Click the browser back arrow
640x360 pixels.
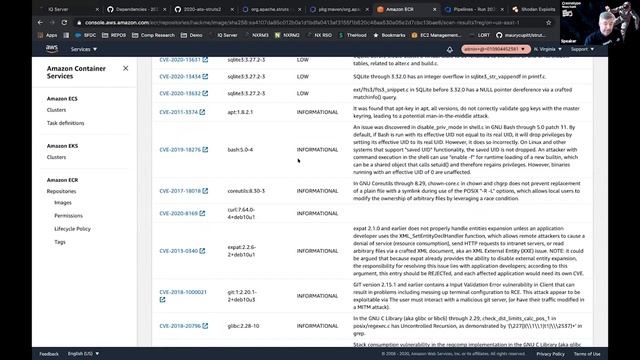[40, 22]
